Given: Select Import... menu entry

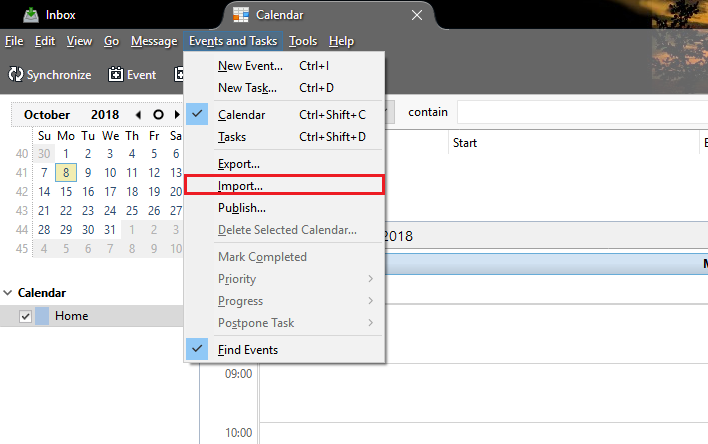Looking at the screenshot, I should coord(284,186).
